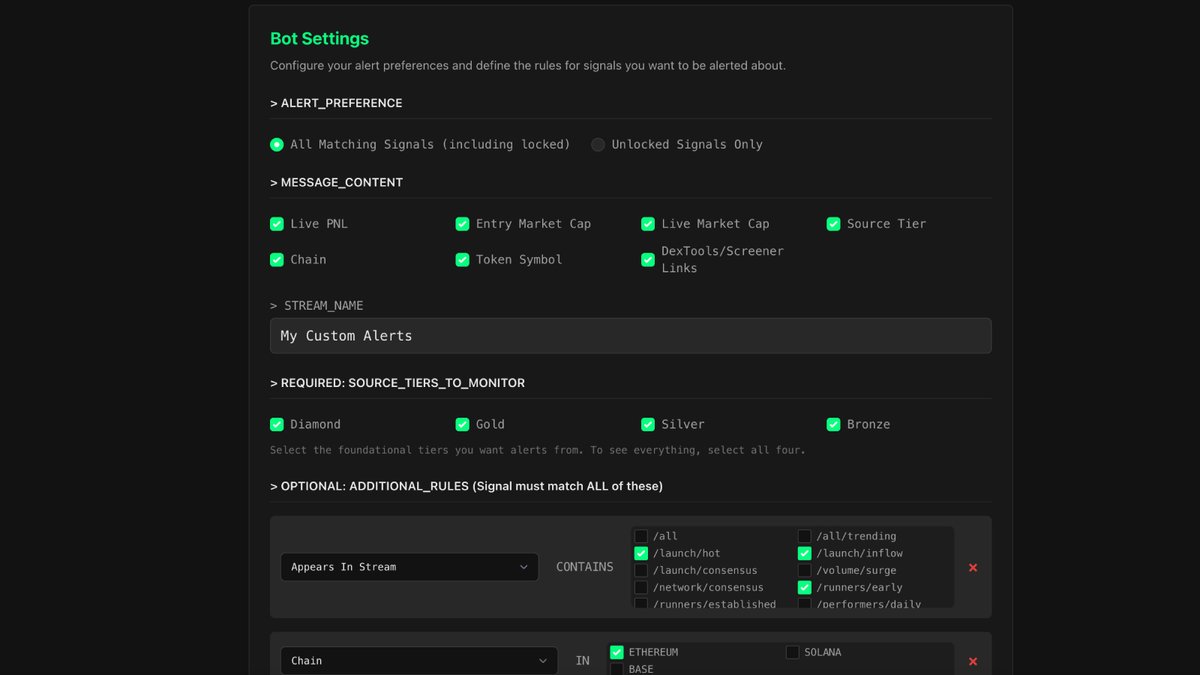The height and width of the screenshot is (675, 1200).
Task: Toggle the Source Tier message checkbox
Action: click(x=833, y=224)
